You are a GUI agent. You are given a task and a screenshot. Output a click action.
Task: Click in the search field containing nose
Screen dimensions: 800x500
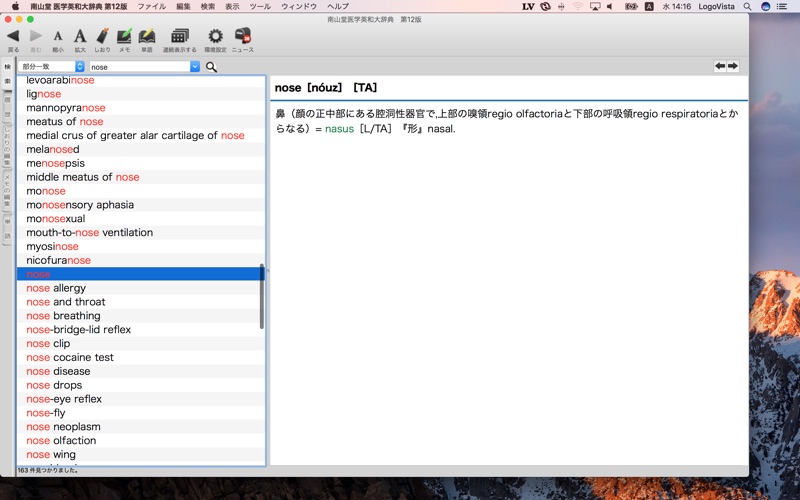(139, 67)
